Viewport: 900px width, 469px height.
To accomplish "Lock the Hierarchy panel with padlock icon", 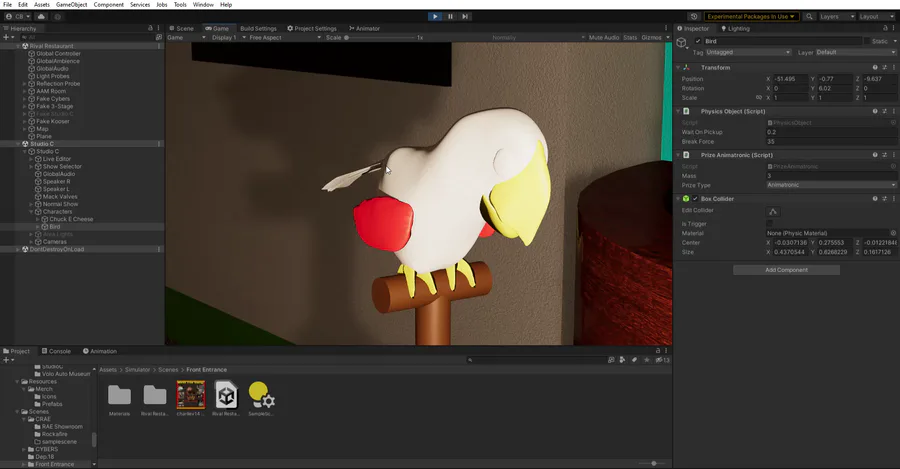I will (x=150, y=28).
